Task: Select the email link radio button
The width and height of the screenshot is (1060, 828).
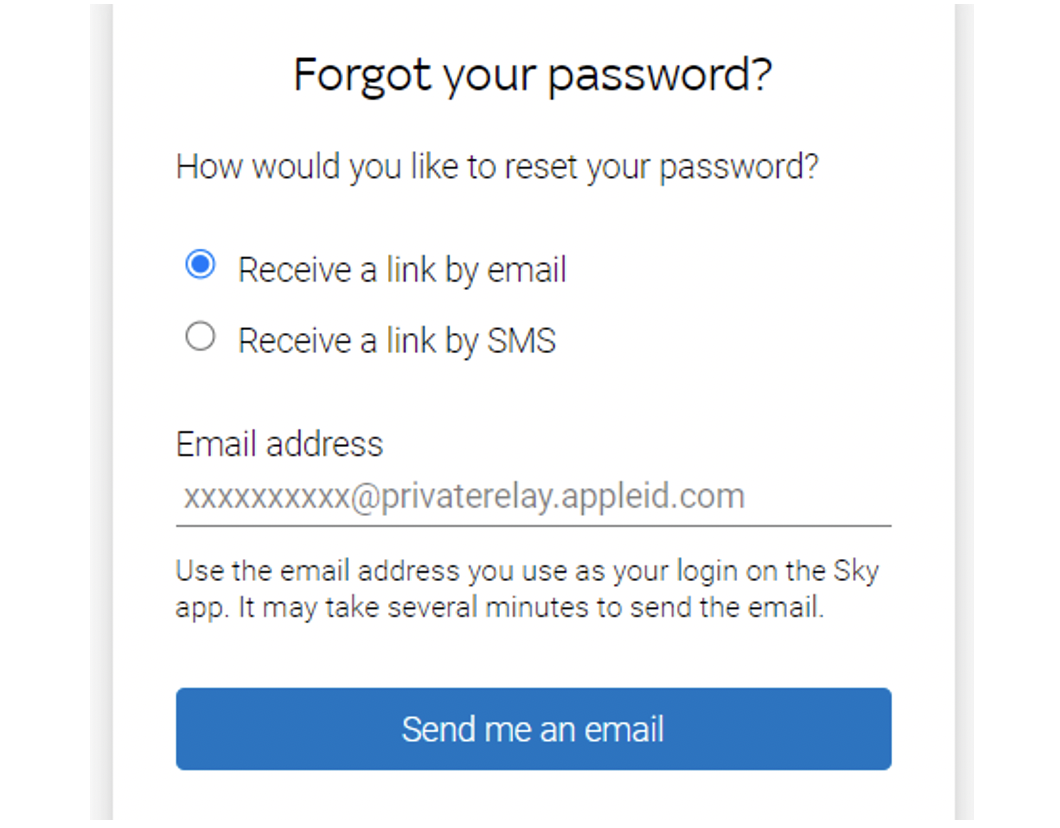Action: pos(200,266)
